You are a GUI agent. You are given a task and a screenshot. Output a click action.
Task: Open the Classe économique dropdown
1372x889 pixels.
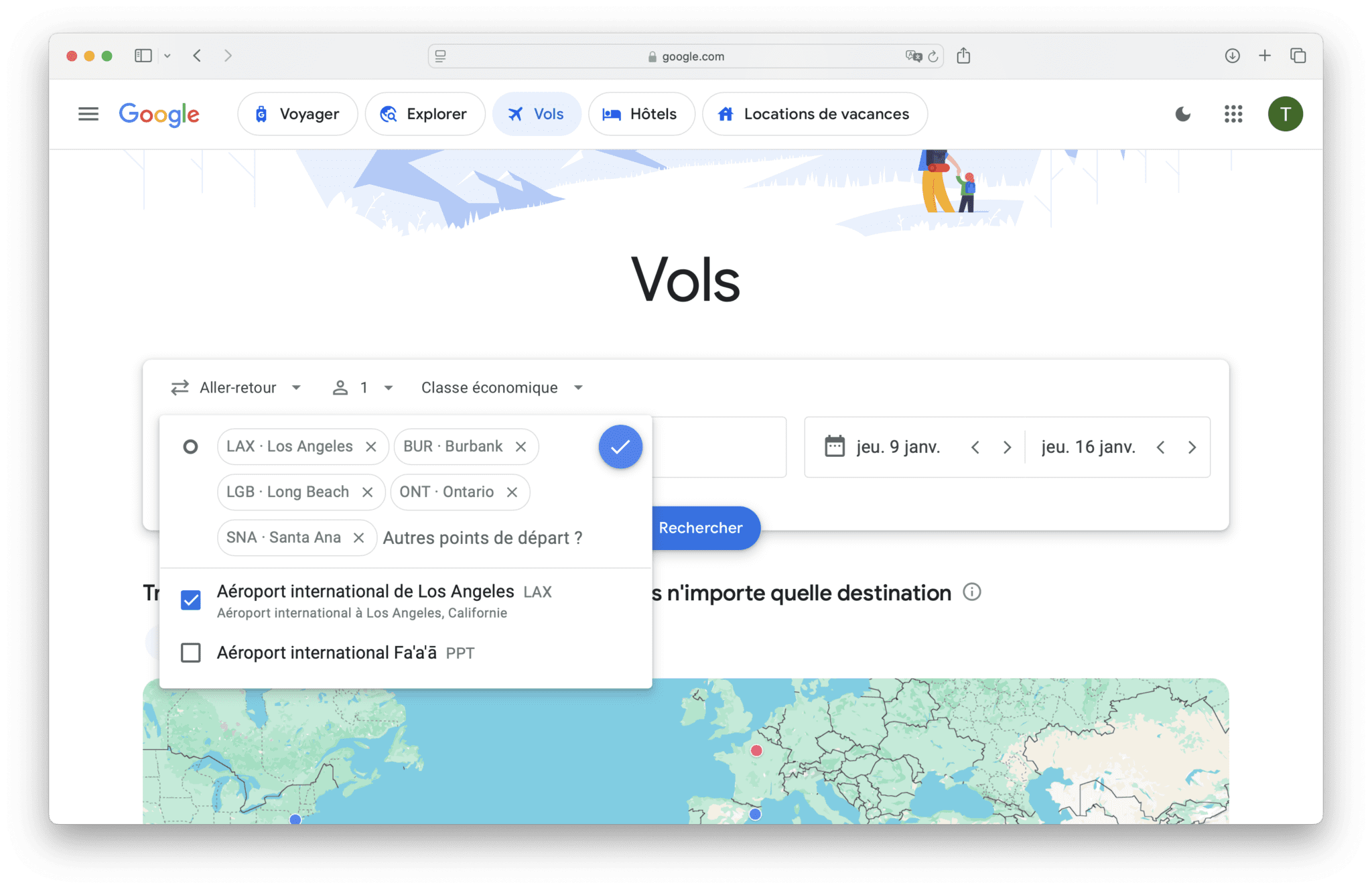pyautogui.click(x=502, y=388)
